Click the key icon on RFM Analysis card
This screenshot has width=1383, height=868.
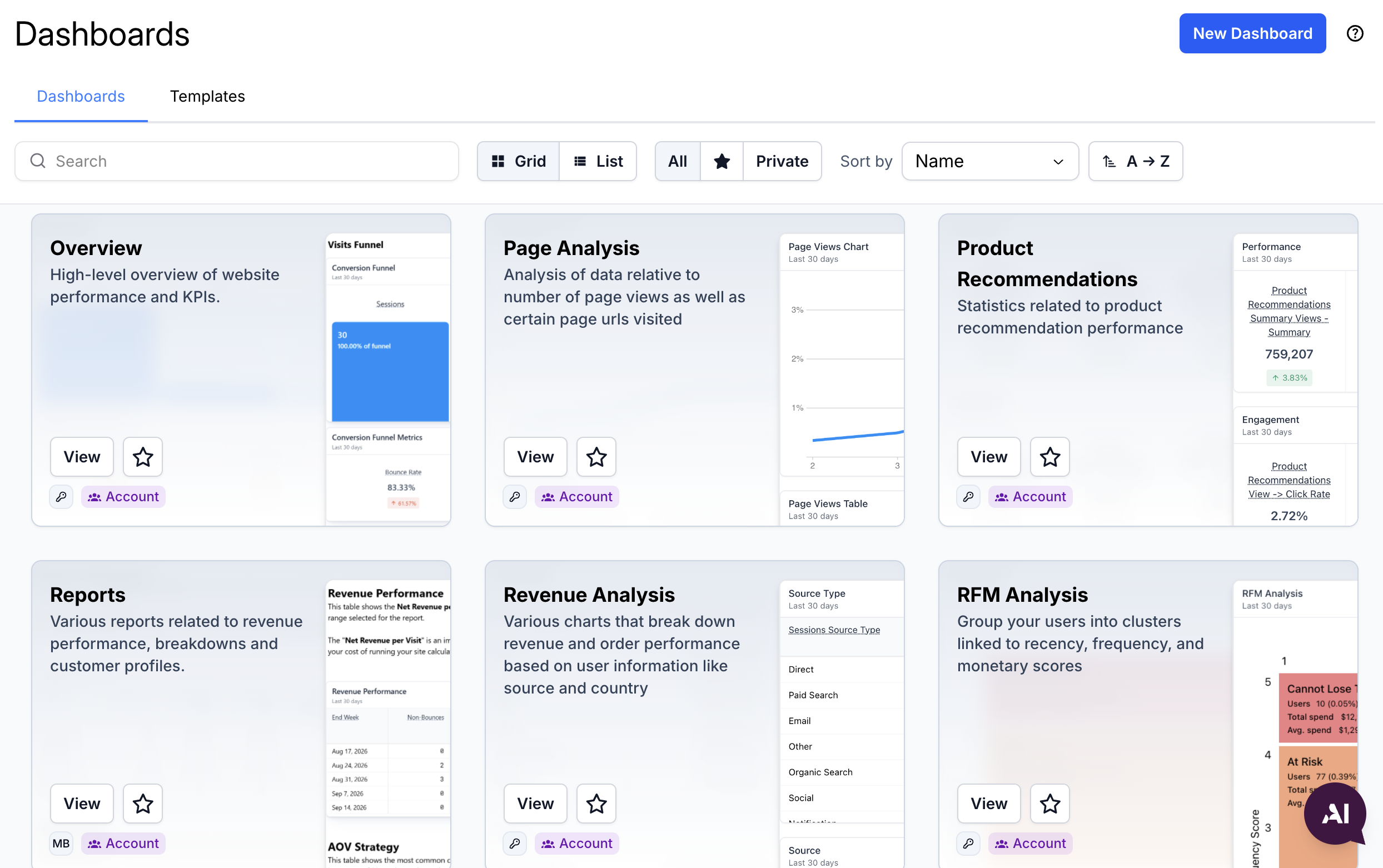coord(968,844)
